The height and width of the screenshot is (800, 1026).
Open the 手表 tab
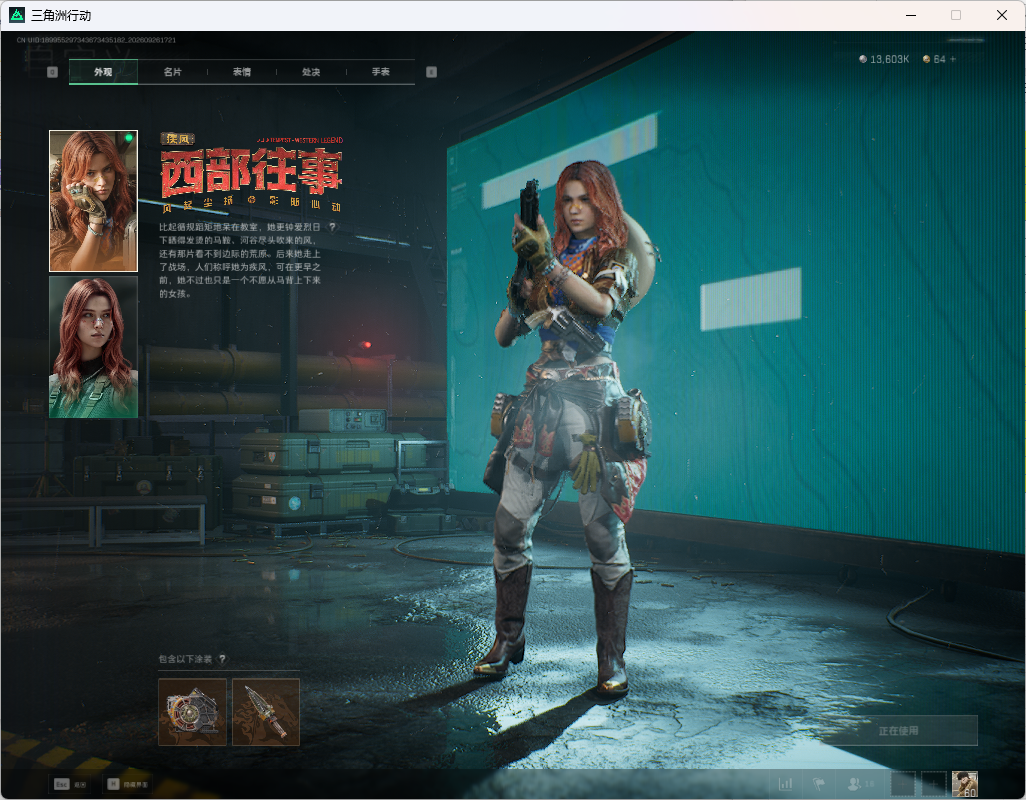click(x=381, y=72)
